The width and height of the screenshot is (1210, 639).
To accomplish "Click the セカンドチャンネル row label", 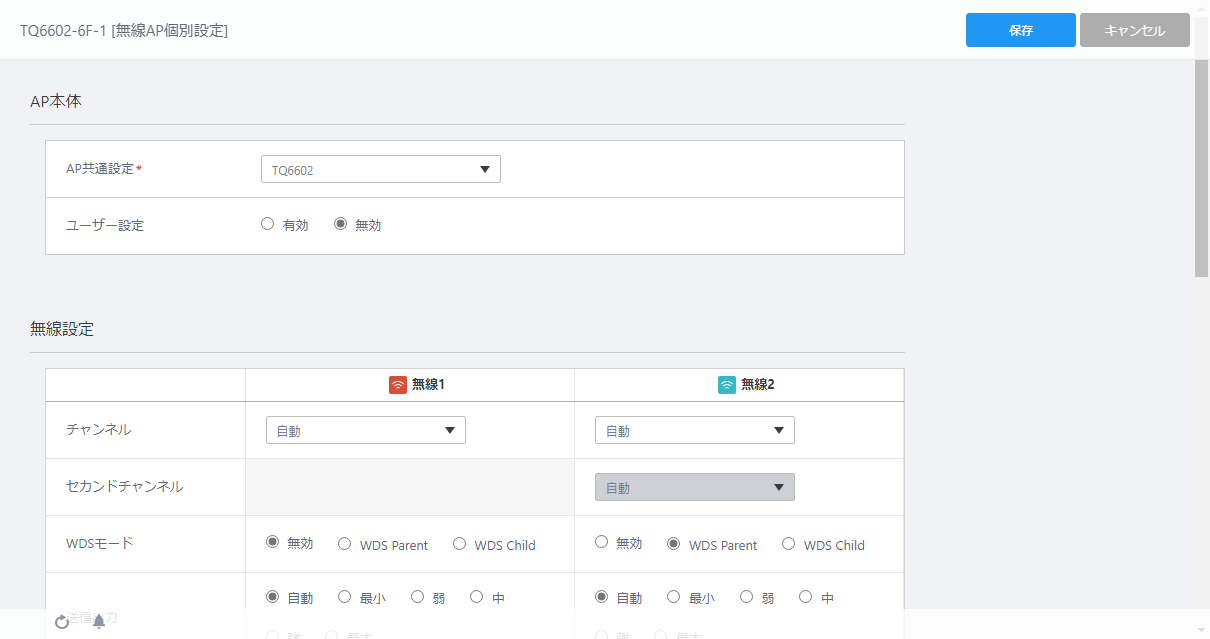I will pyautogui.click(x=124, y=486).
